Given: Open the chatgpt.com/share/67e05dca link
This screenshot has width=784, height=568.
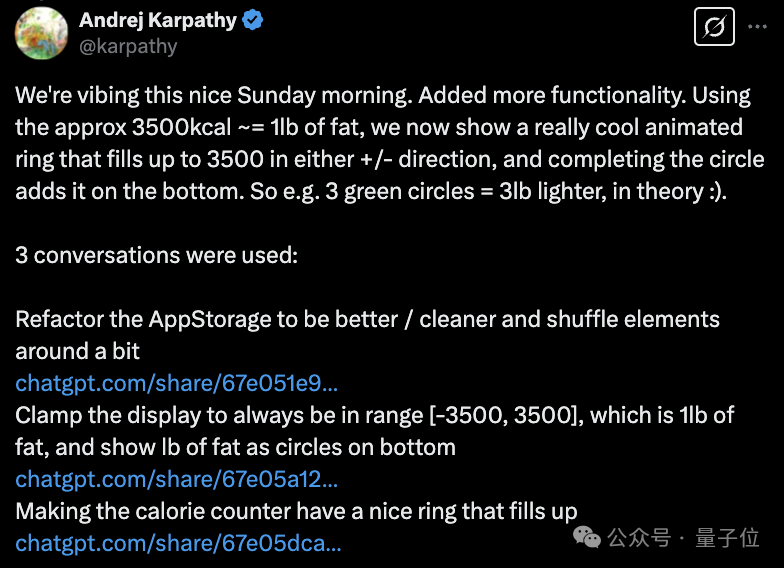Looking at the screenshot, I should pos(178,543).
